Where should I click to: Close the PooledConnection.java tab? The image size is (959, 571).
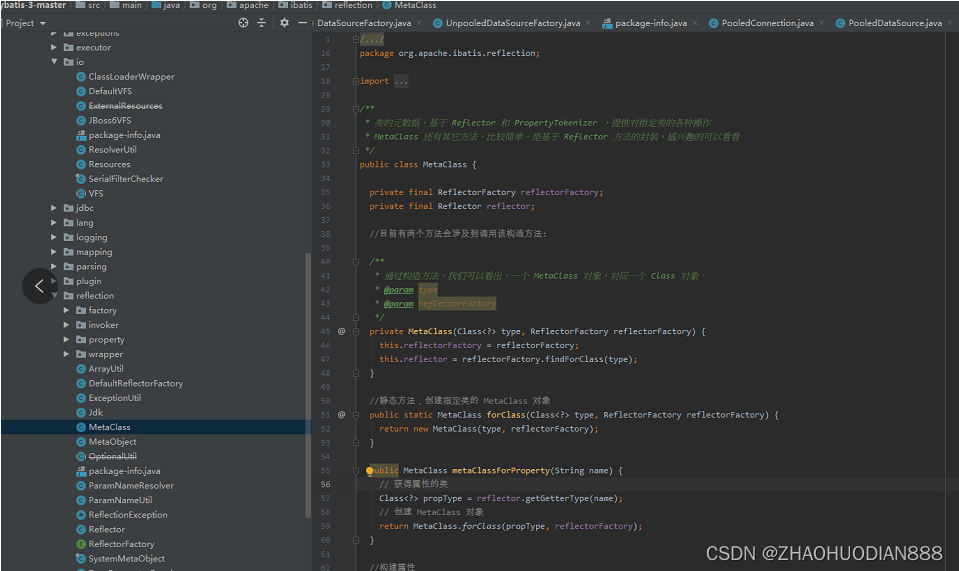point(822,23)
